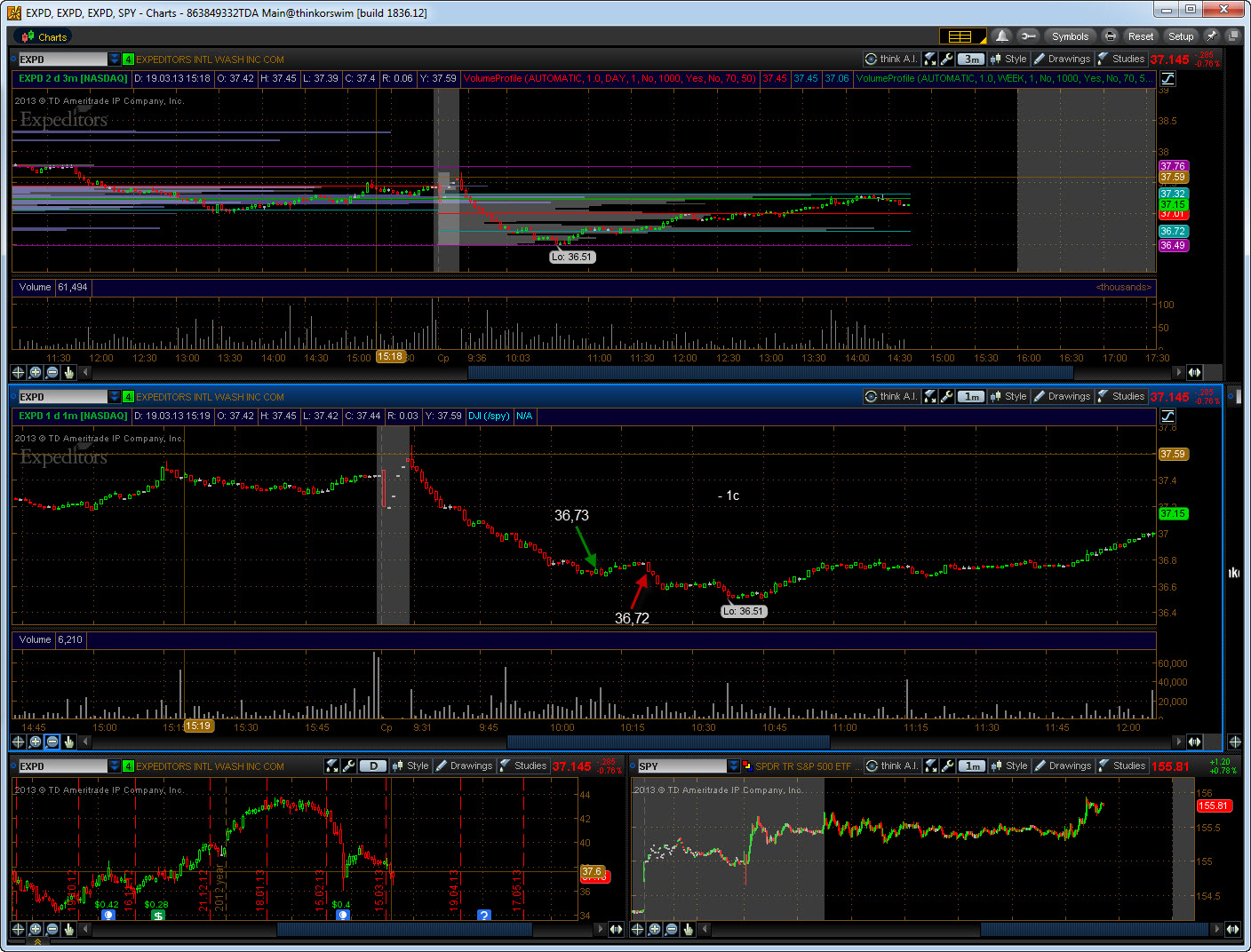The image size is (1251, 952).
Task: Click expand-axis arrows icon of top chart
Action: click(x=1195, y=372)
